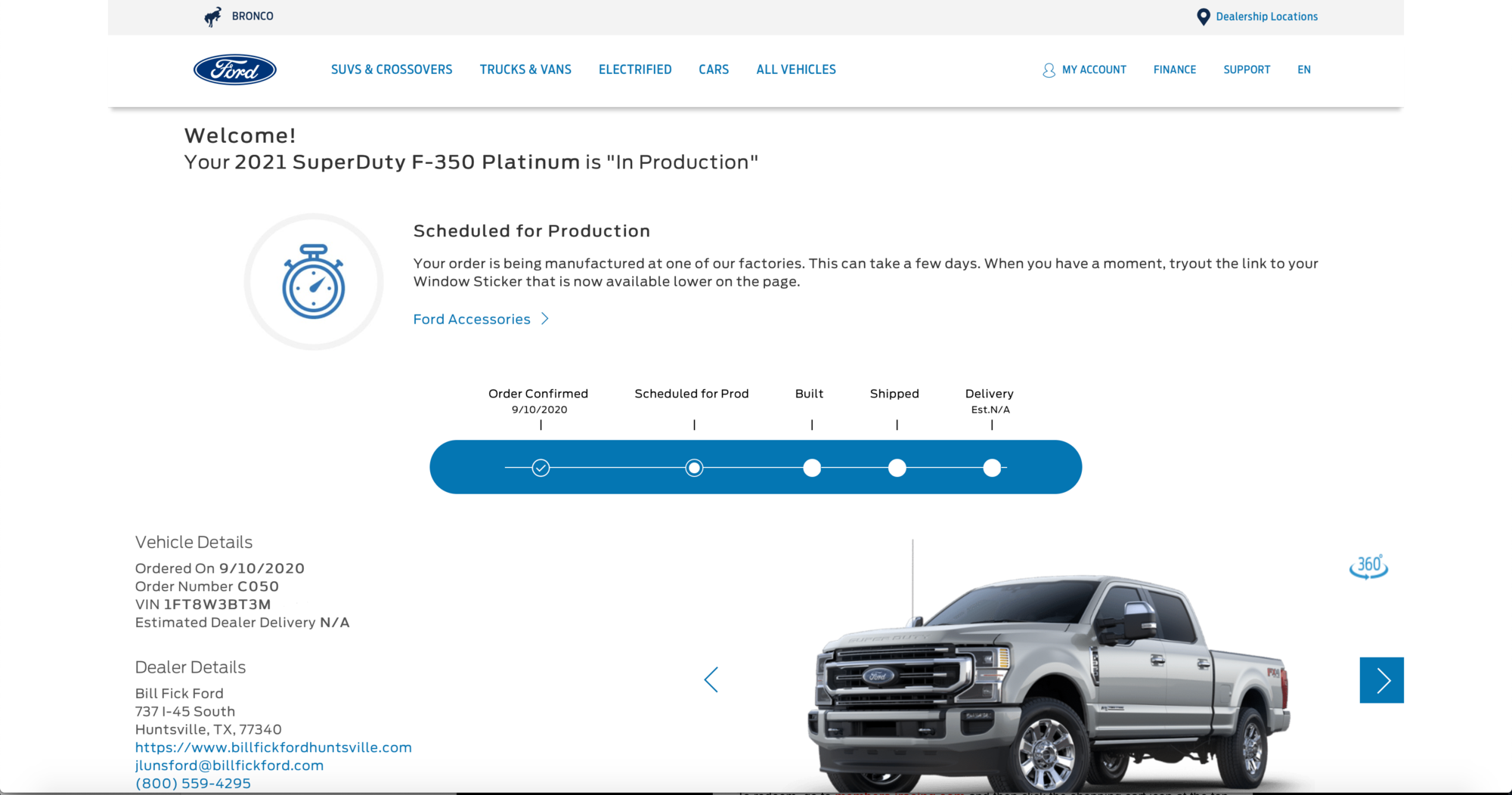The width and height of the screenshot is (1512, 795).
Task: Open the SUVS & CROSSOVERS menu
Action: (x=391, y=69)
